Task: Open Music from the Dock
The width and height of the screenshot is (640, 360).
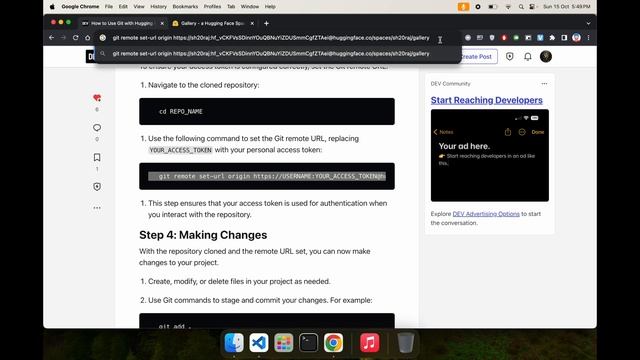Action: pyautogui.click(x=370, y=342)
